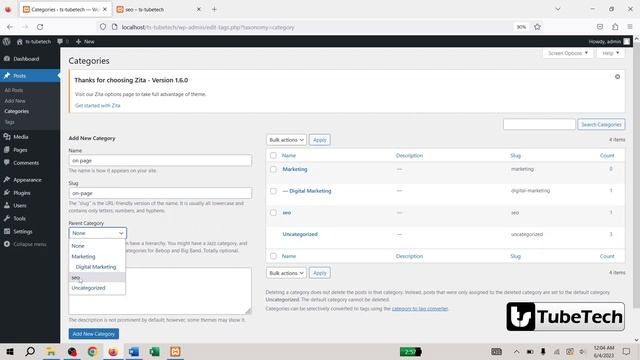Open Windows Start menu

pyautogui.click(x=9, y=351)
